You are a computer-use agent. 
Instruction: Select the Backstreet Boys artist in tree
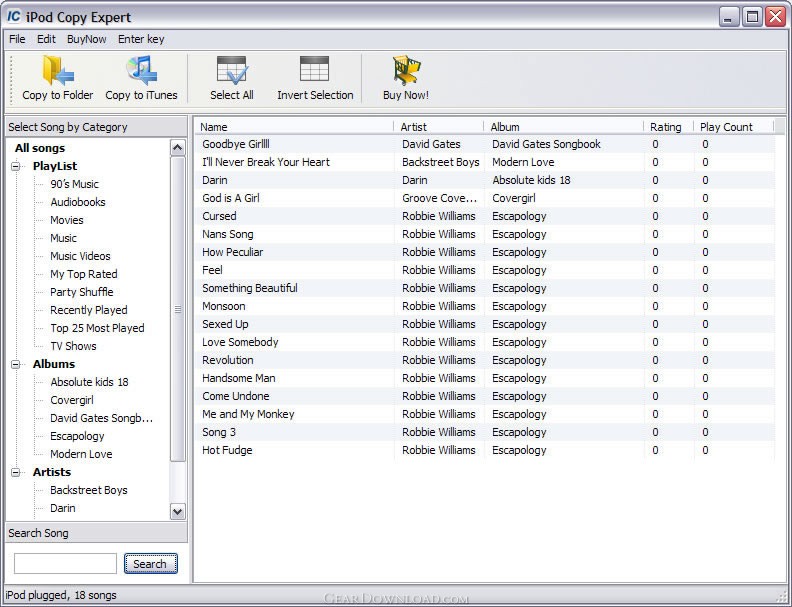pos(88,490)
